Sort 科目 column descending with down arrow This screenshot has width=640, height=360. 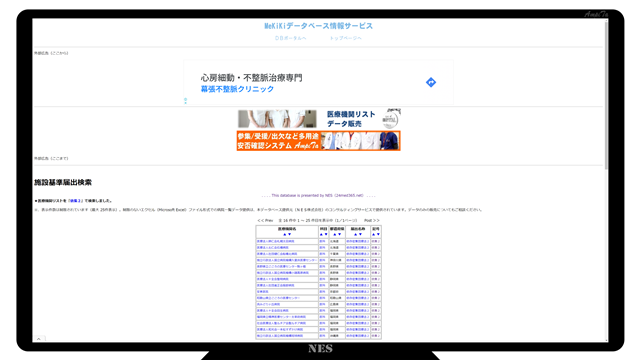coord(326,234)
